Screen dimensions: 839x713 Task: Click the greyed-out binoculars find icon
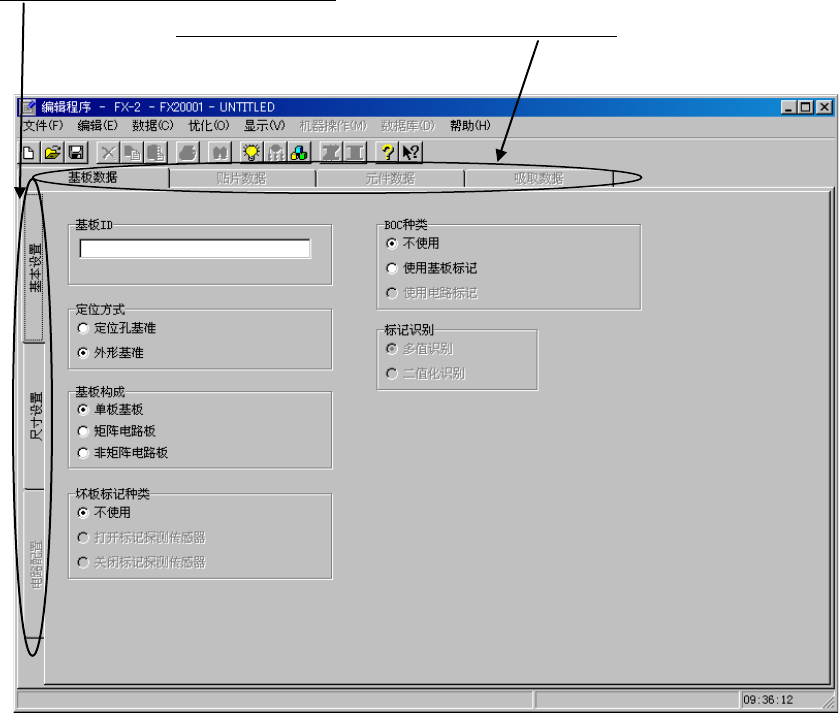click(x=220, y=153)
